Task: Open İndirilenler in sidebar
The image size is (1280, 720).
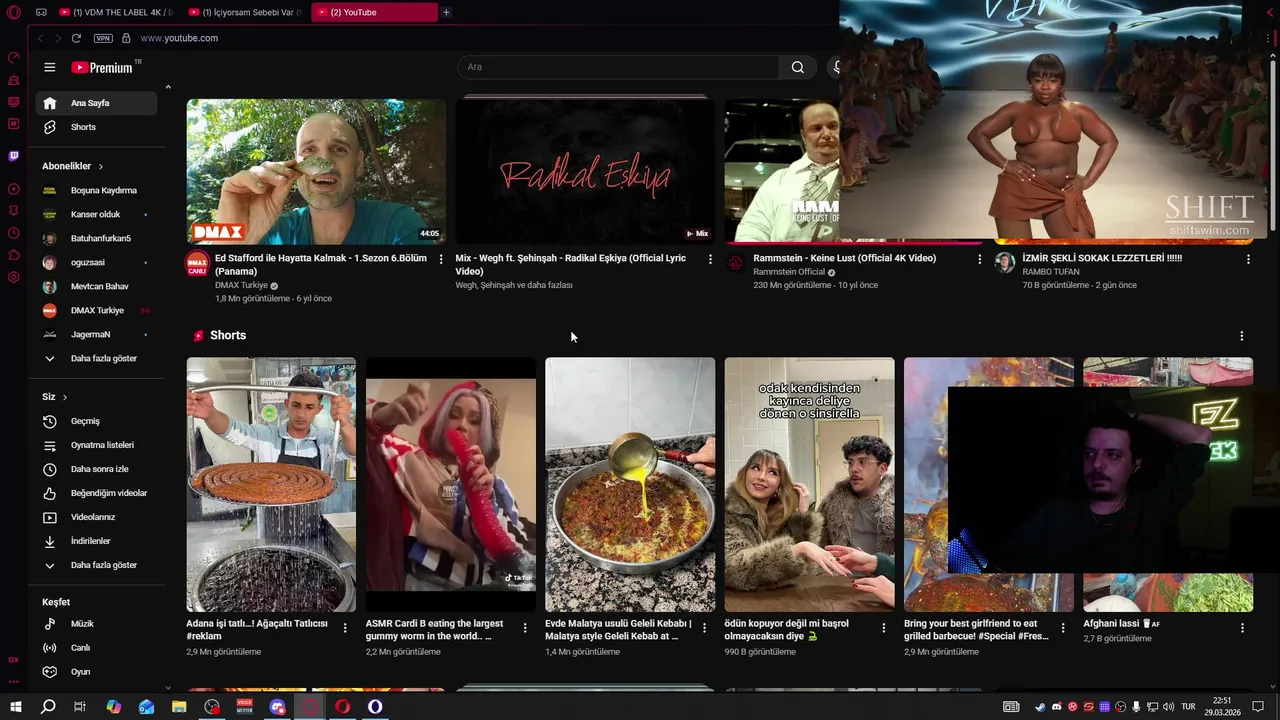Action: coord(96,541)
